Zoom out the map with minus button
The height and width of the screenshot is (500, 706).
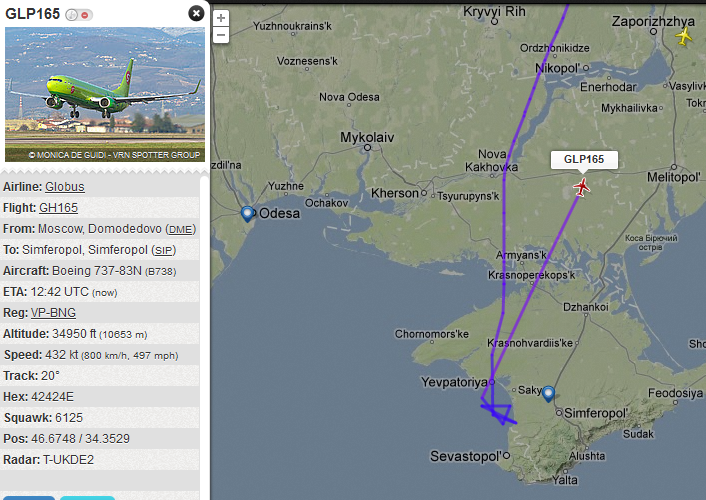click(221, 35)
